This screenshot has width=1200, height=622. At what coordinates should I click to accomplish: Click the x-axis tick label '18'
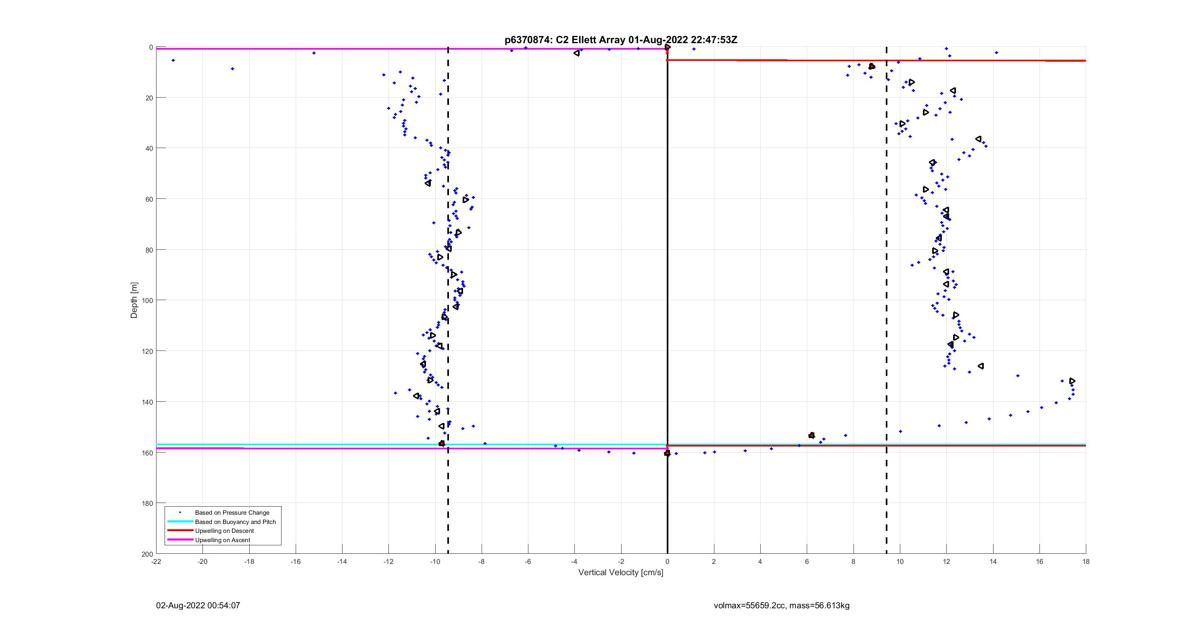click(x=1086, y=562)
